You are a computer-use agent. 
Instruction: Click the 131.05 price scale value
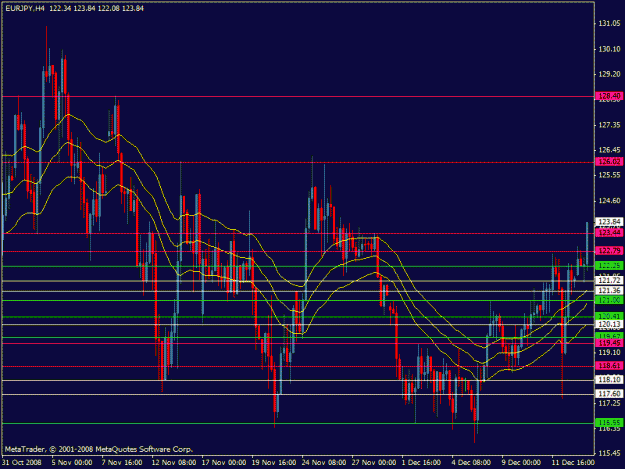[609, 24]
